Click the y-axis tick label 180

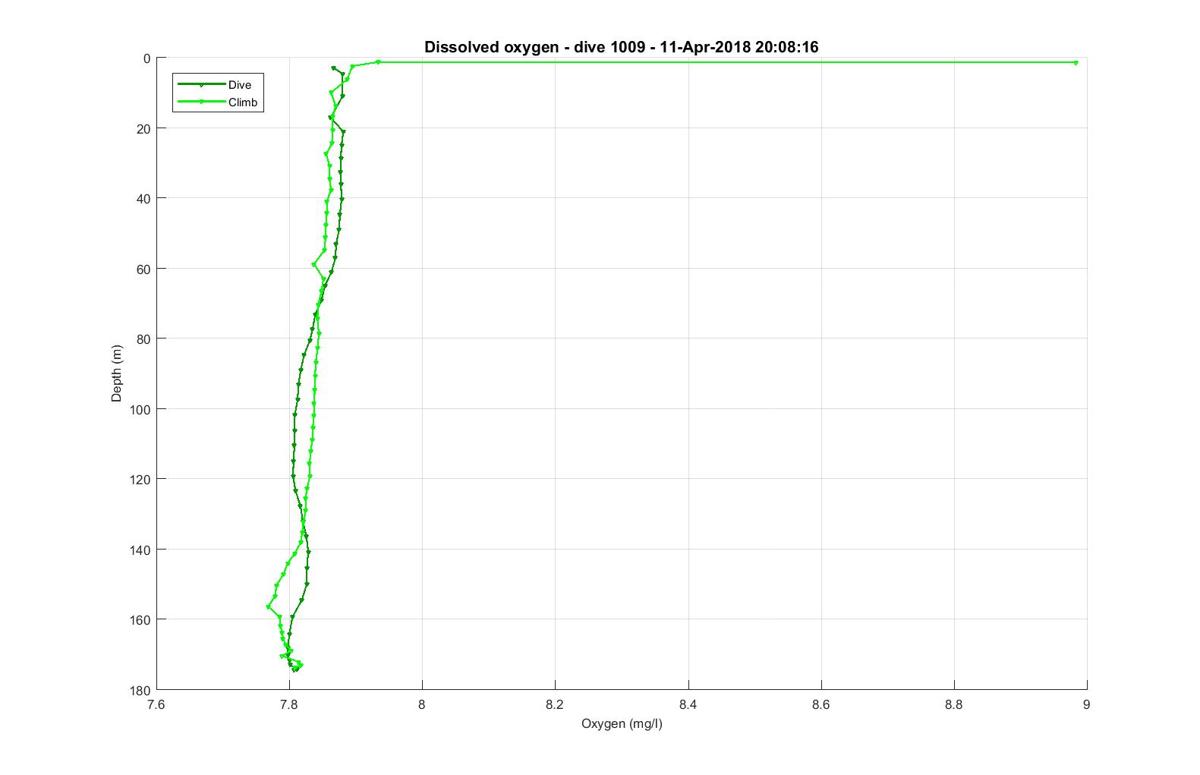tap(140, 690)
